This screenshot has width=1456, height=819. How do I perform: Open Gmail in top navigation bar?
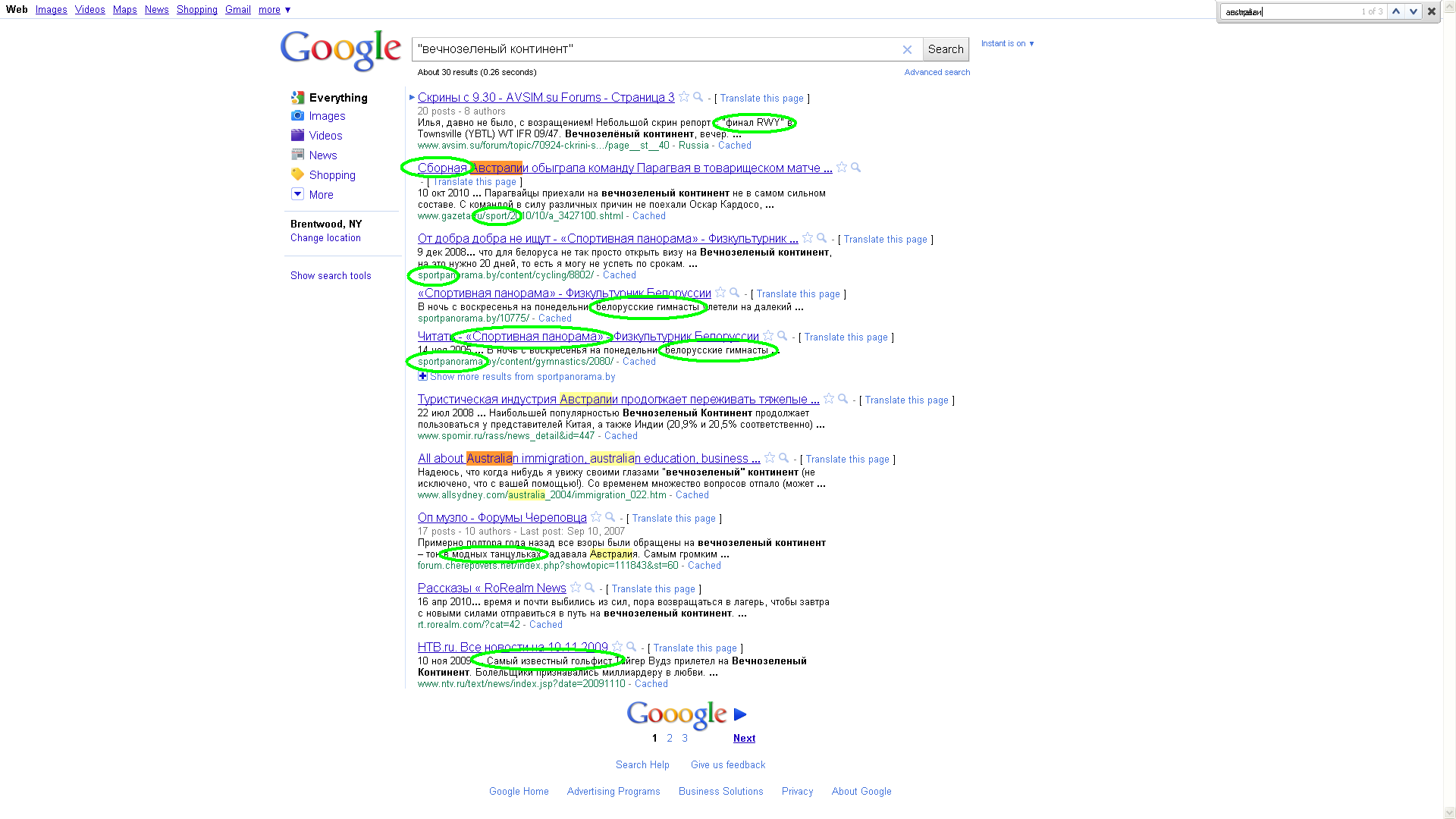[237, 10]
